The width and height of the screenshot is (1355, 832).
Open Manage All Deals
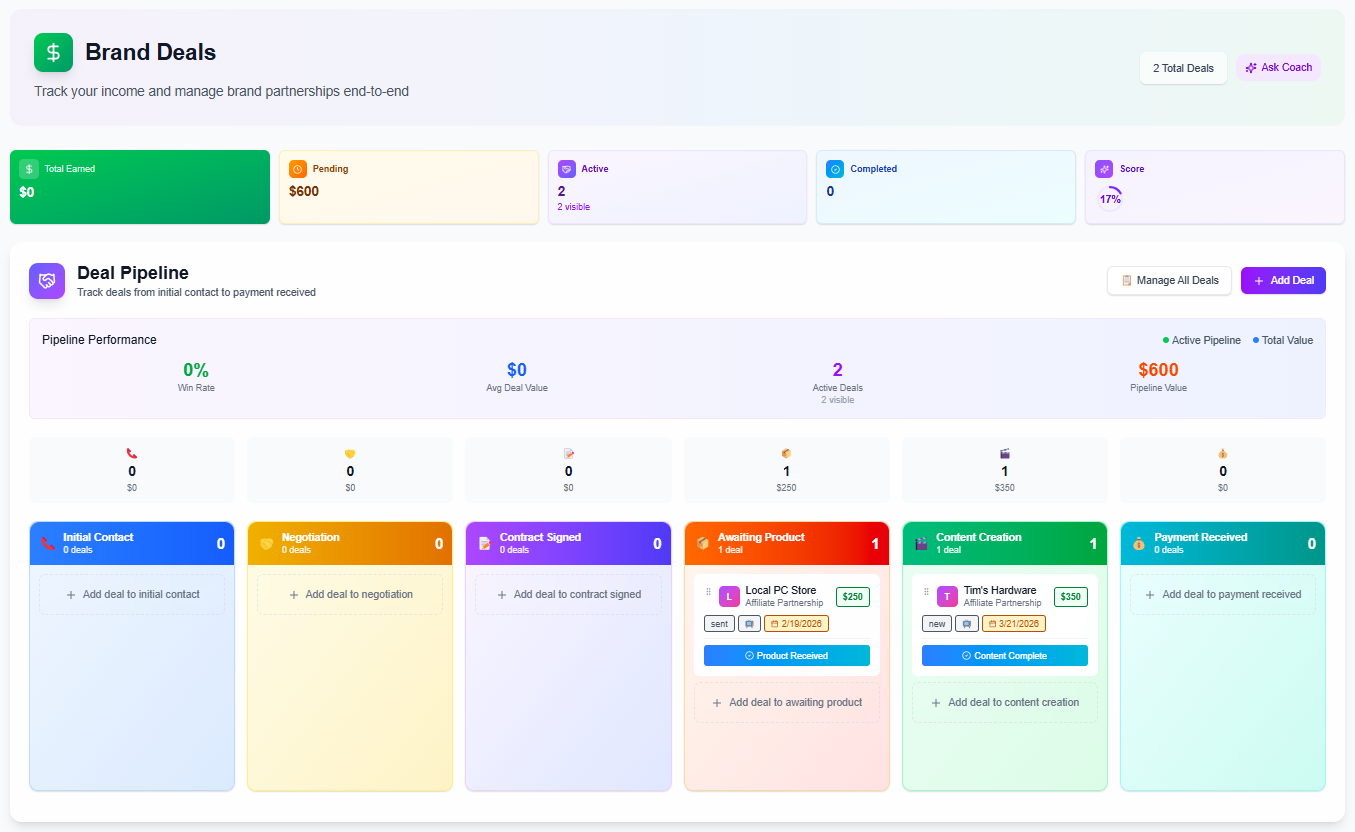click(x=1169, y=281)
